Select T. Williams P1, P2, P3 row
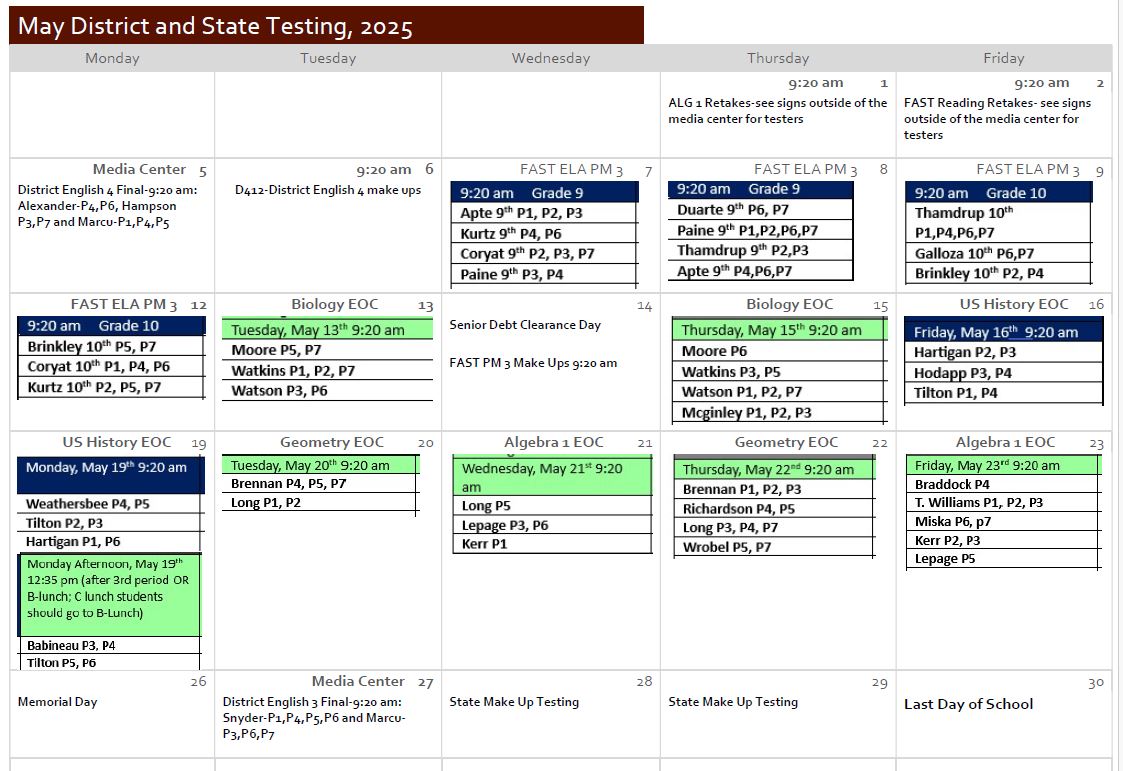Screen dimensions: 1123x771 (x=1003, y=503)
